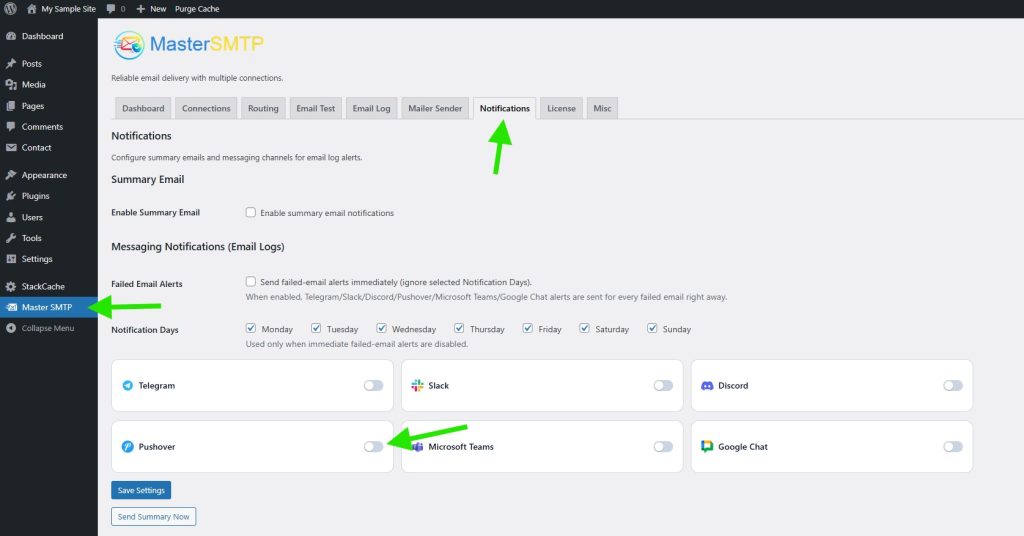Open the comments bubble icon in admin bar

pyautogui.click(x=111, y=8)
